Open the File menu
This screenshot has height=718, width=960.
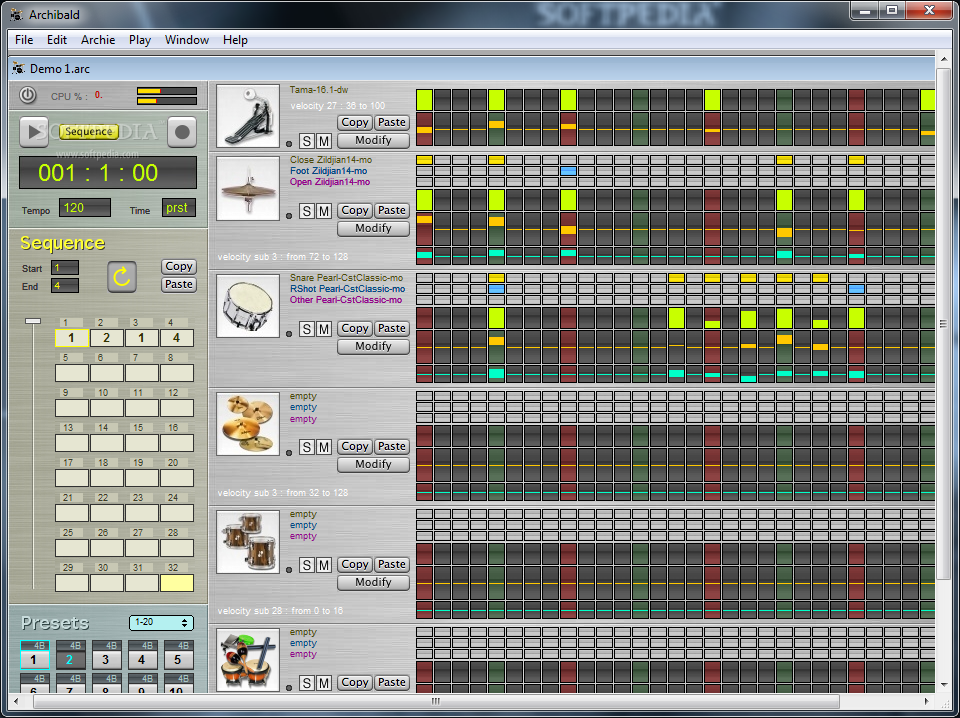click(x=24, y=40)
